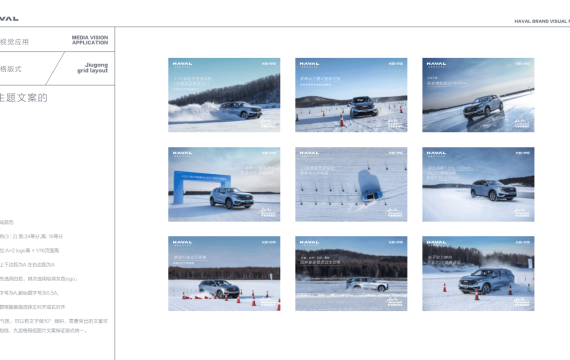
Task: Click the HAVAL logo in the page header
Action: click(9, 19)
